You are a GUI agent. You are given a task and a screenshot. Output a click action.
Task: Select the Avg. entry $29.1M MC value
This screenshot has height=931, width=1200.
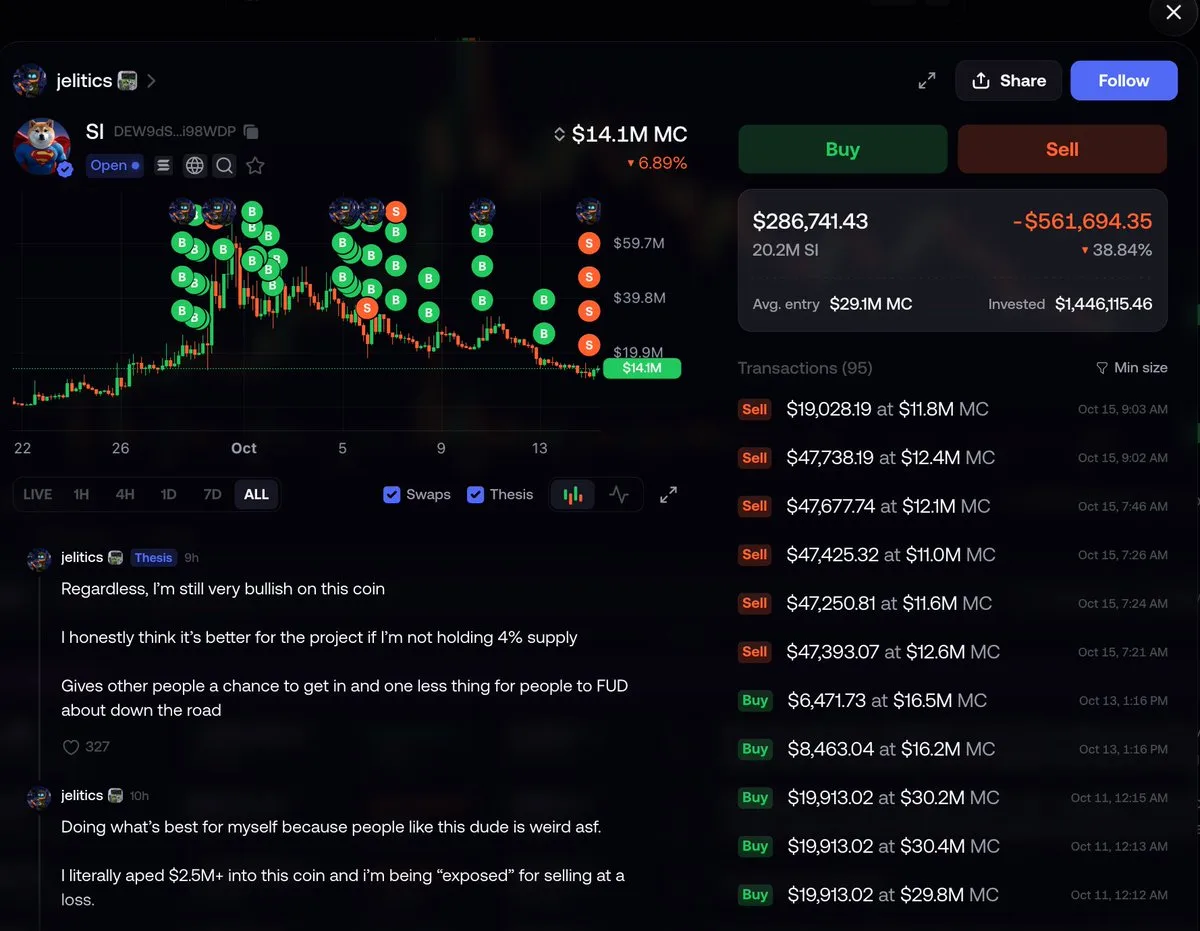pyautogui.click(x=871, y=304)
